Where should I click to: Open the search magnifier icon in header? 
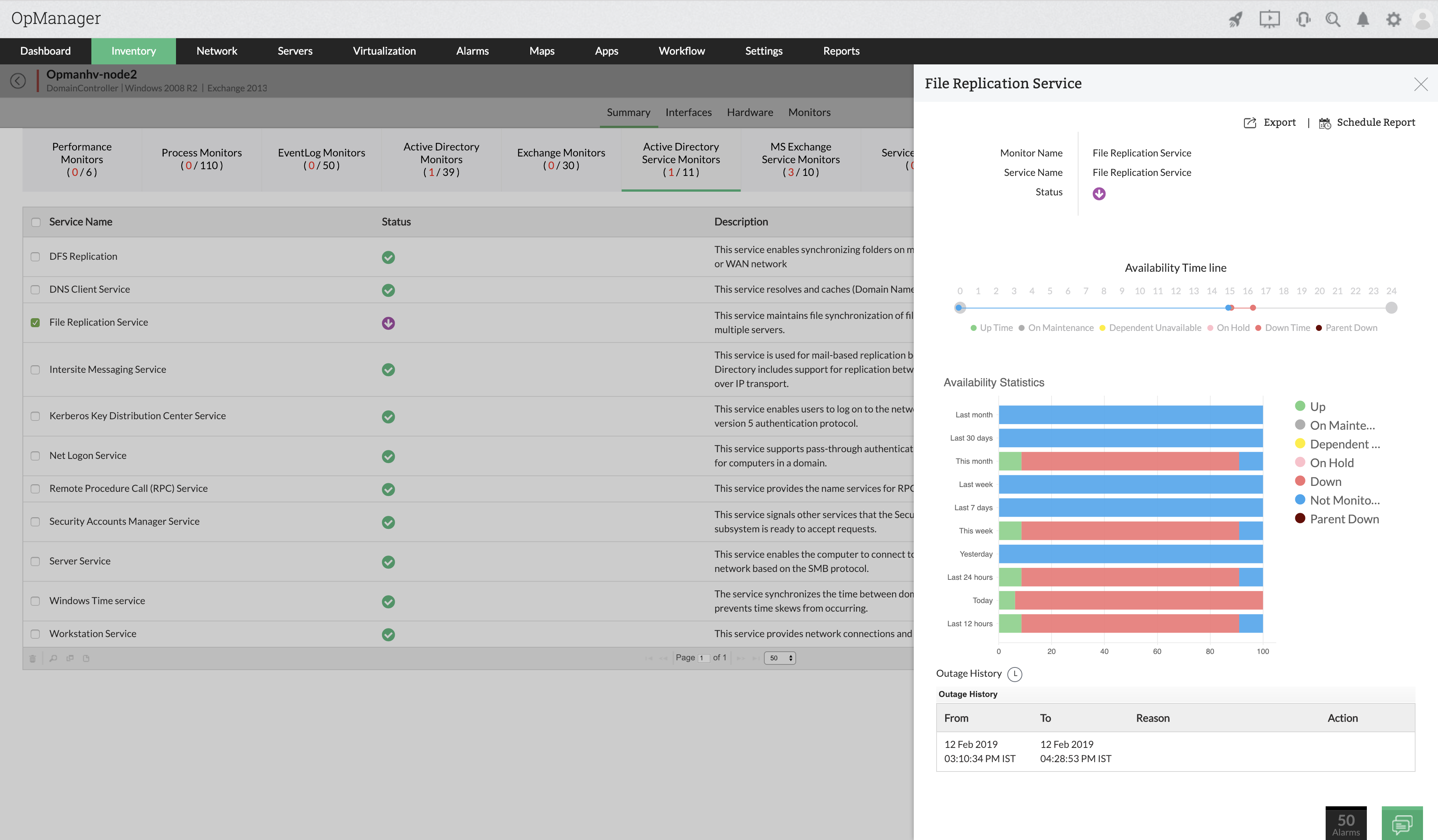(x=1333, y=20)
